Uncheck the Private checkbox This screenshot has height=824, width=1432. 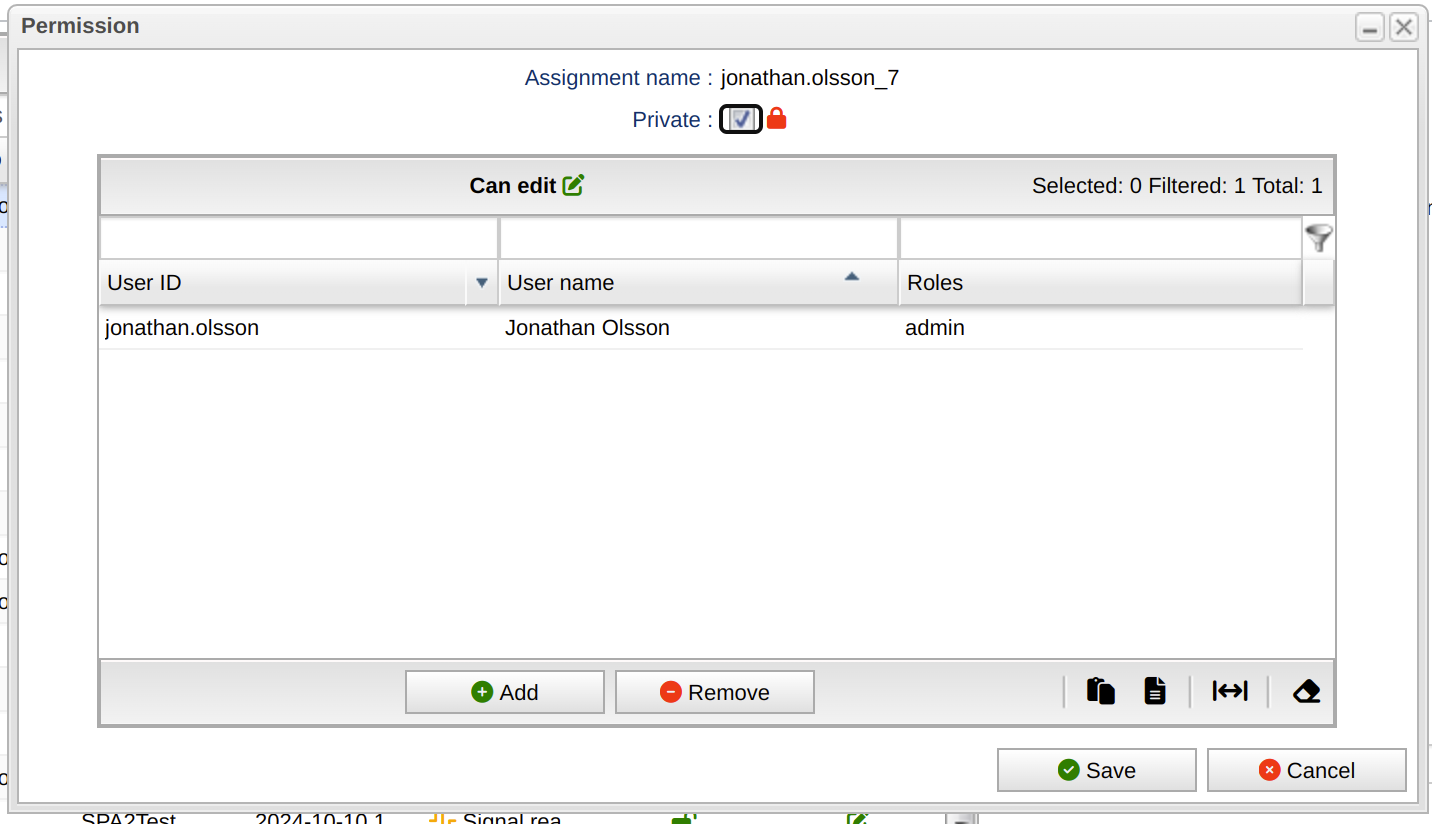(x=741, y=119)
